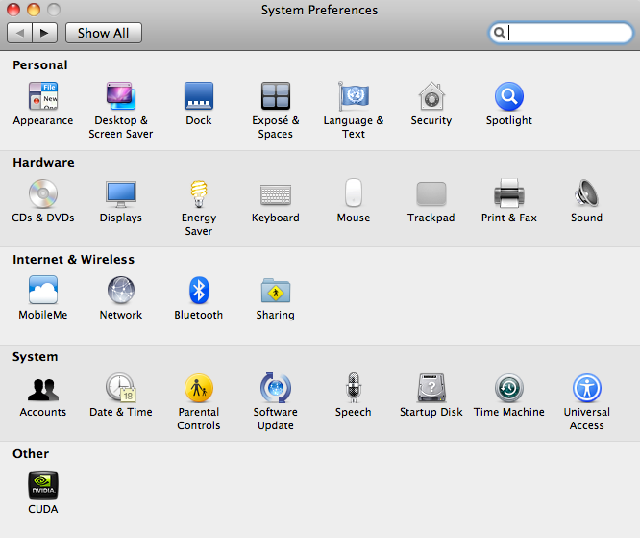Open Time Machine preferences
This screenshot has height=538, width=640.
pyautogui.click(x=509, y=389)
